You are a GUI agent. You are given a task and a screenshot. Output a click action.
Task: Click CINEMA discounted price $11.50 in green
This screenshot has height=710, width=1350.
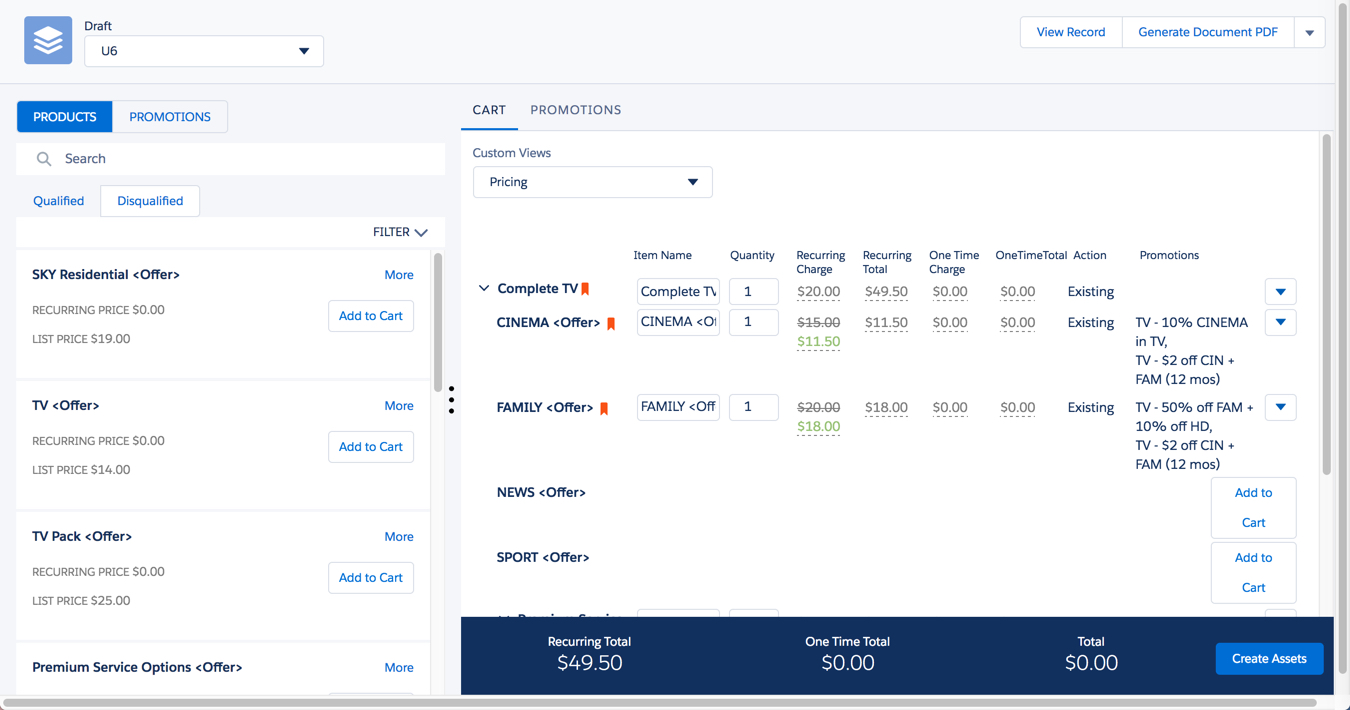click(818, 342)
